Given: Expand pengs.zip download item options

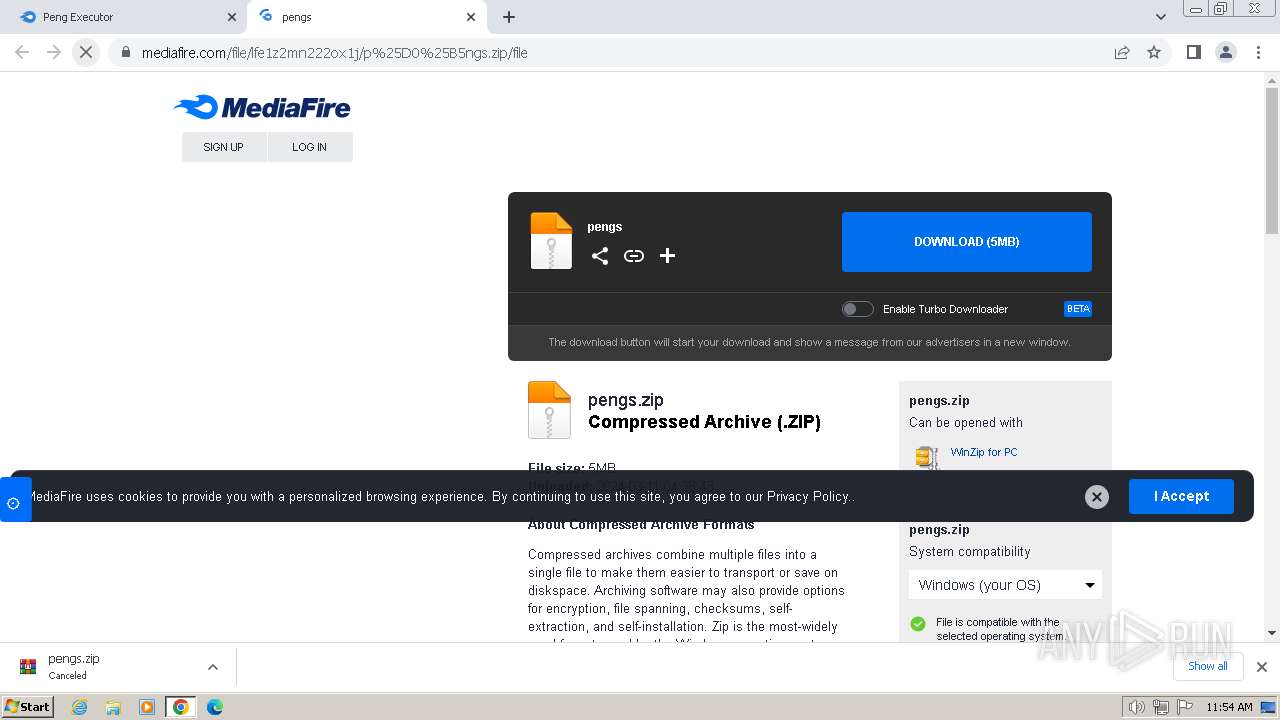Looking at the screenshot, I should [212, 667].
